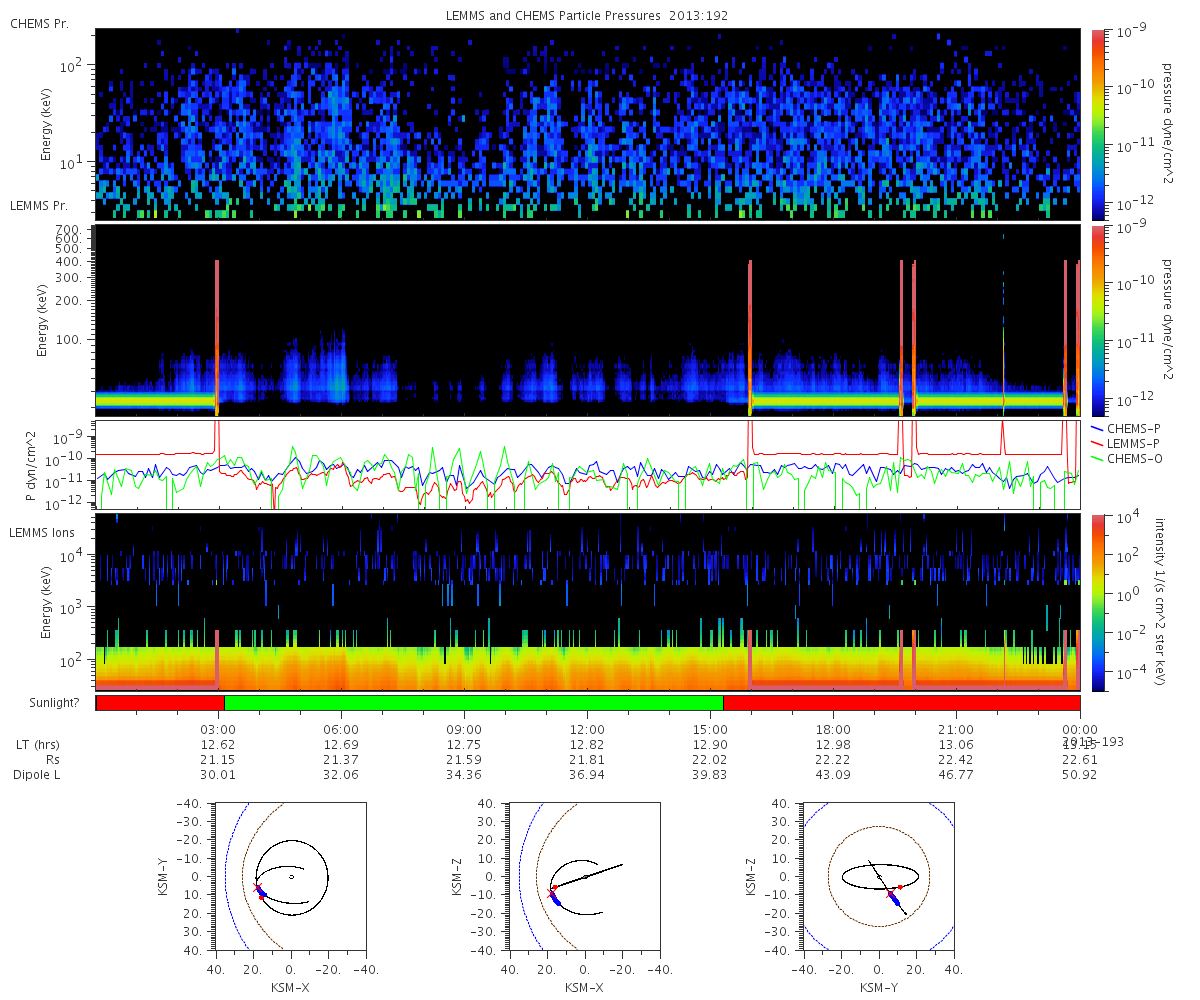Click the 06:00 time axis tick label
The width and height of the screenshot is (1200, 1000).
pos(342,729)
